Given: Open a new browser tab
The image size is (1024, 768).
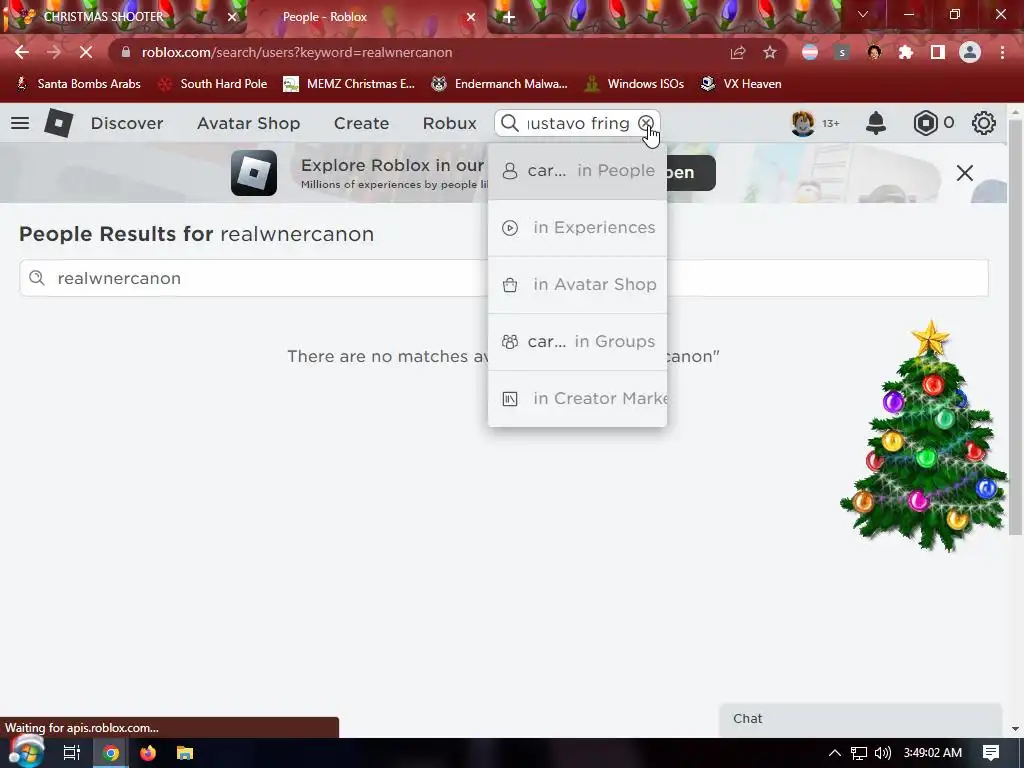Looking at the screenshot, I should coord(509,18).
